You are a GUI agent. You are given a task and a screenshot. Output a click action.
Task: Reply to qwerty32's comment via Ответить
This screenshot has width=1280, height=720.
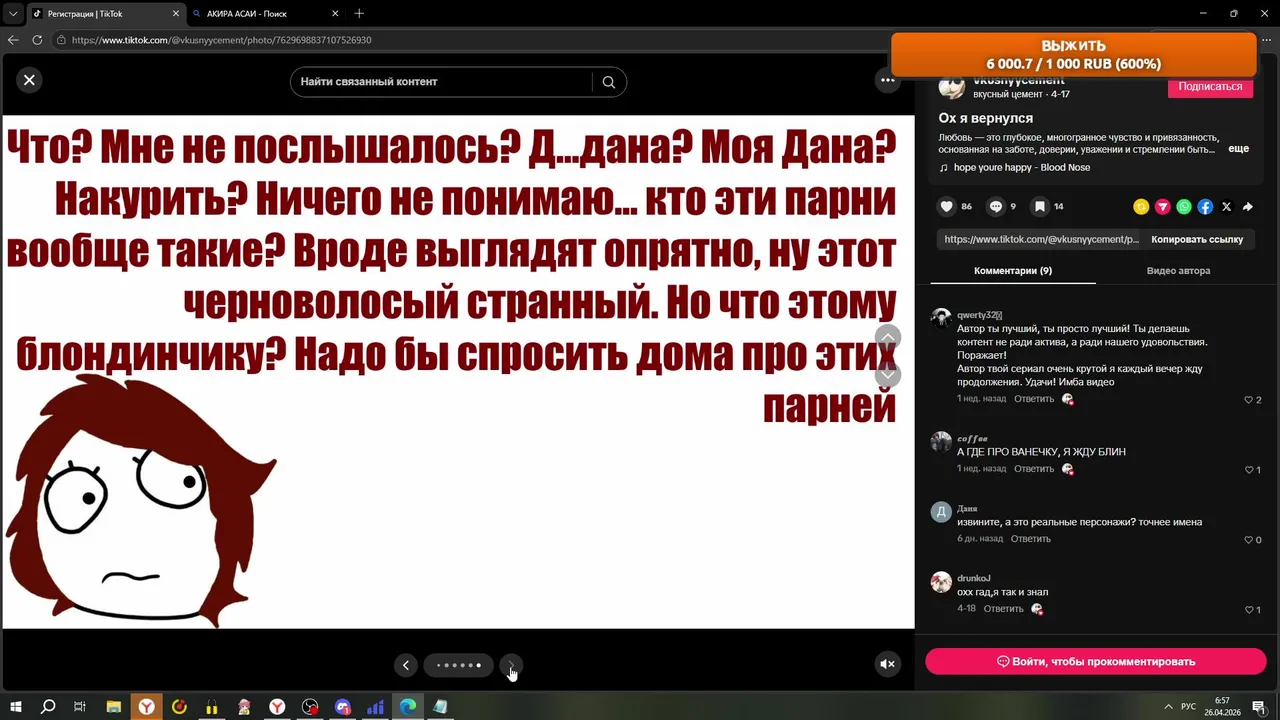[1034, 399]
